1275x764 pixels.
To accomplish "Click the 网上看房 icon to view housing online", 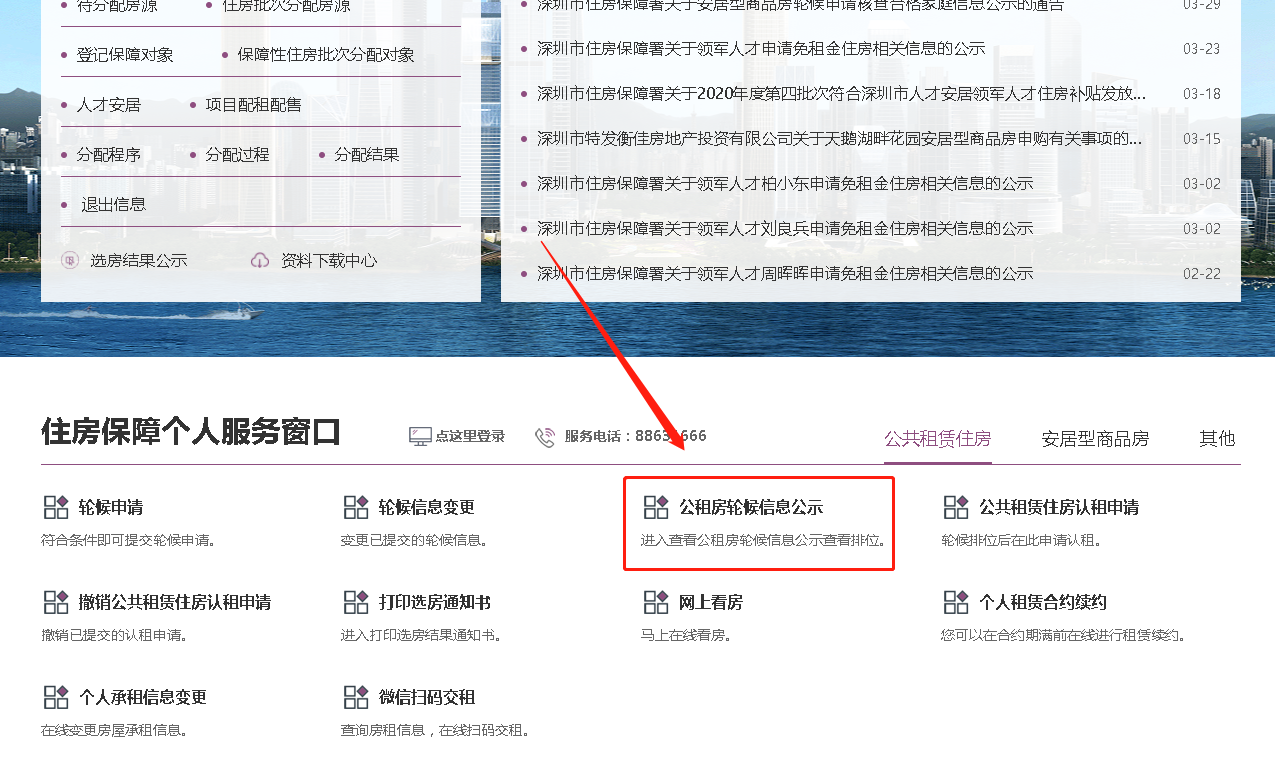I will coord(657,601).
